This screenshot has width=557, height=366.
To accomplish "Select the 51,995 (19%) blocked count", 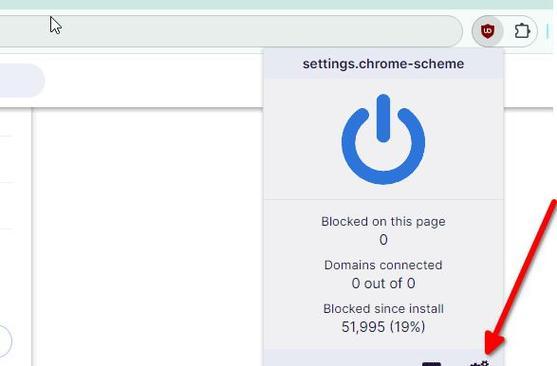I will (x=383, y=327).
